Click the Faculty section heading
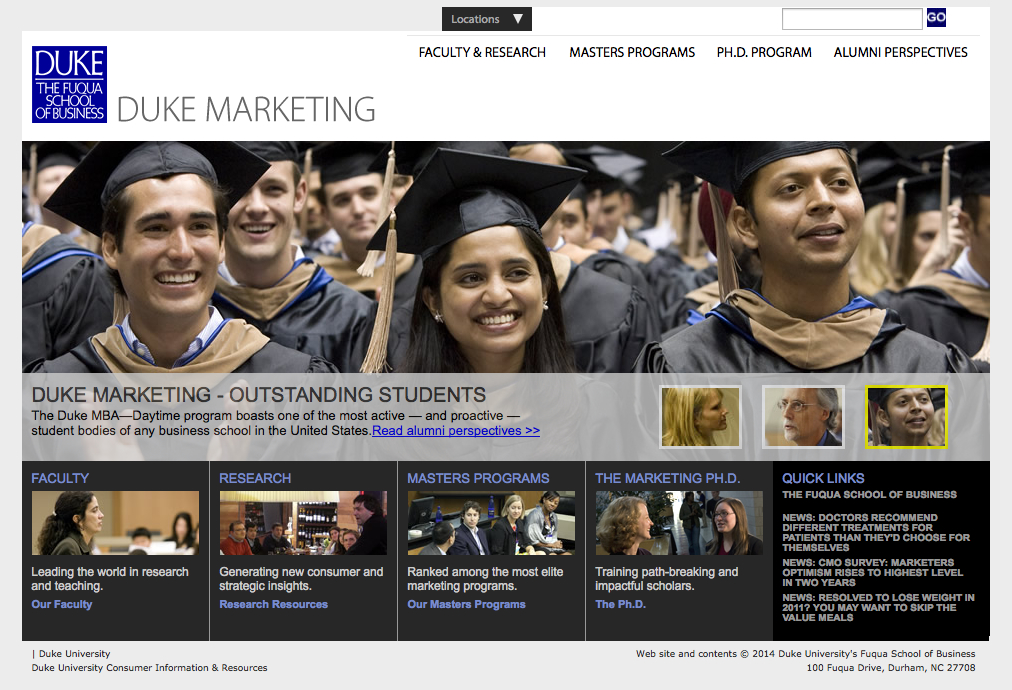The height and width of the screenshot is (690, 1012). (x=60, y=478)
